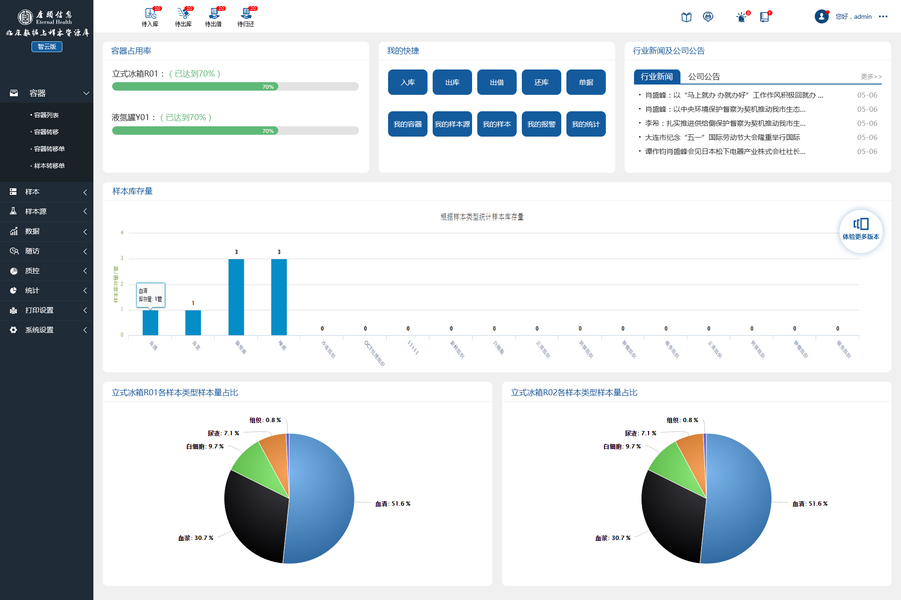This screenshot has width=901, height=600.
Task: Click the 血清 bar with tooltip
Action: click(151, 322)
